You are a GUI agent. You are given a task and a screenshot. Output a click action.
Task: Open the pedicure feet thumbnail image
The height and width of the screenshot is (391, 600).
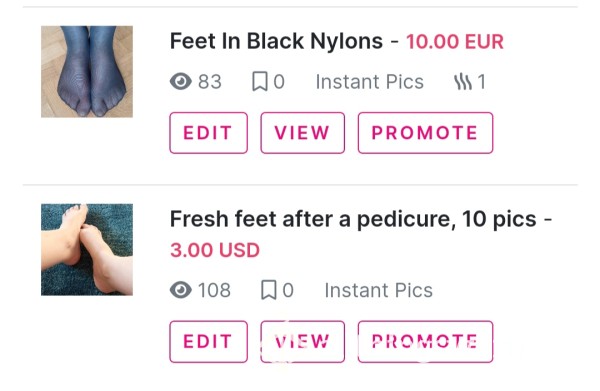(87, 249)
